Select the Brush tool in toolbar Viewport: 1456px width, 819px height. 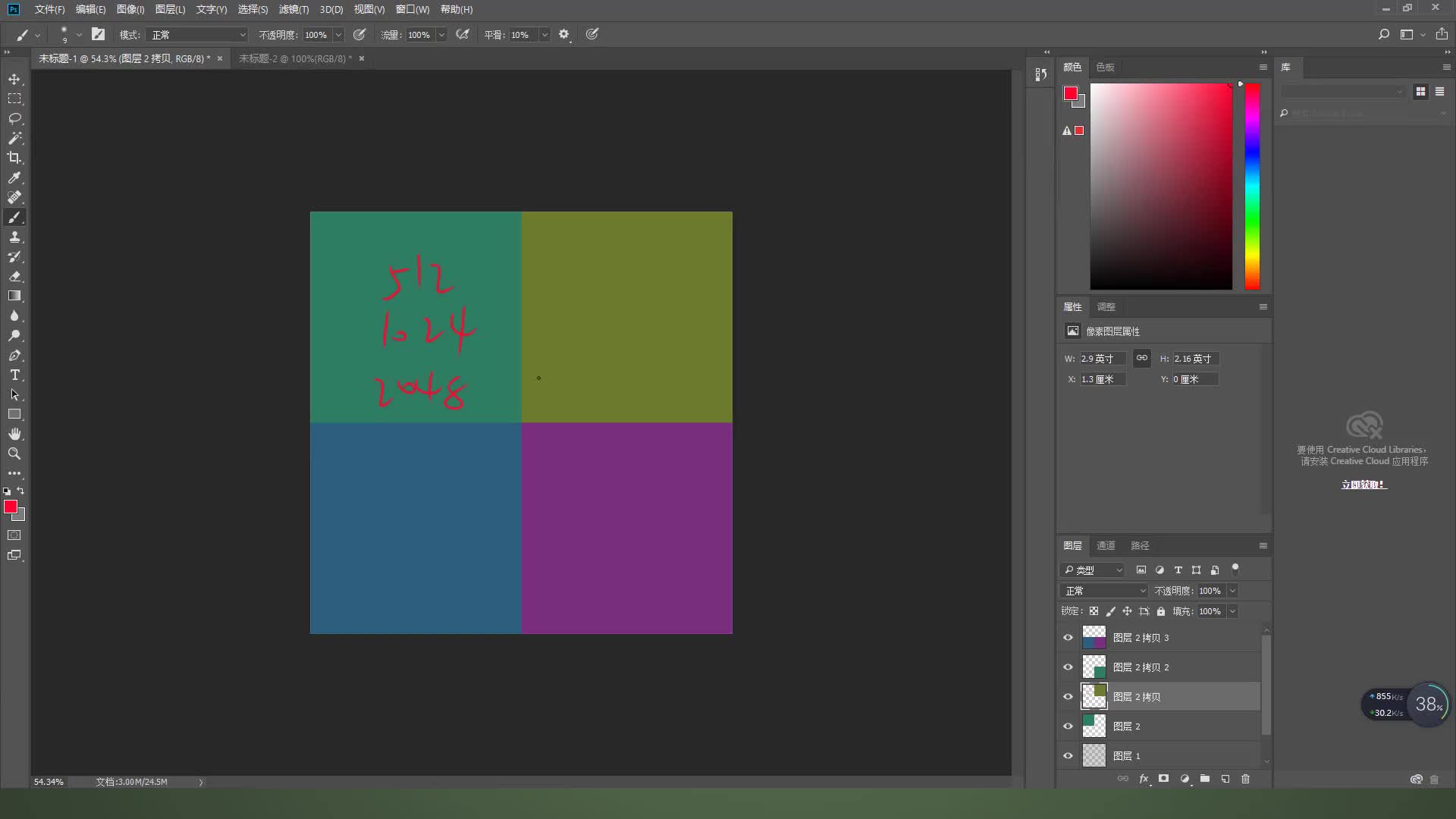click(14, 218)
